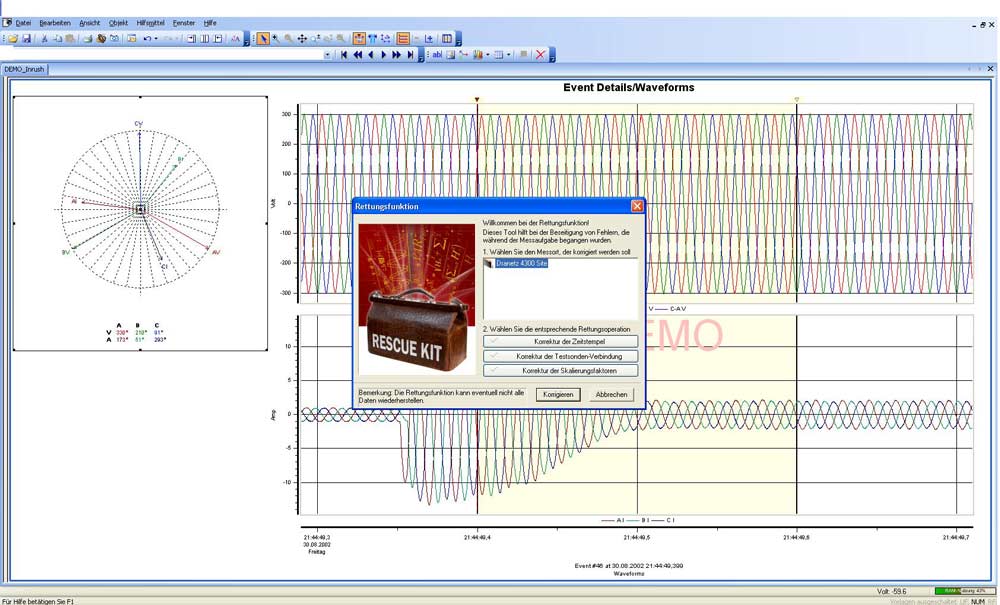Click the play next event arrow
Viewport: 1000px width, 605px height.
click(384, 55)
